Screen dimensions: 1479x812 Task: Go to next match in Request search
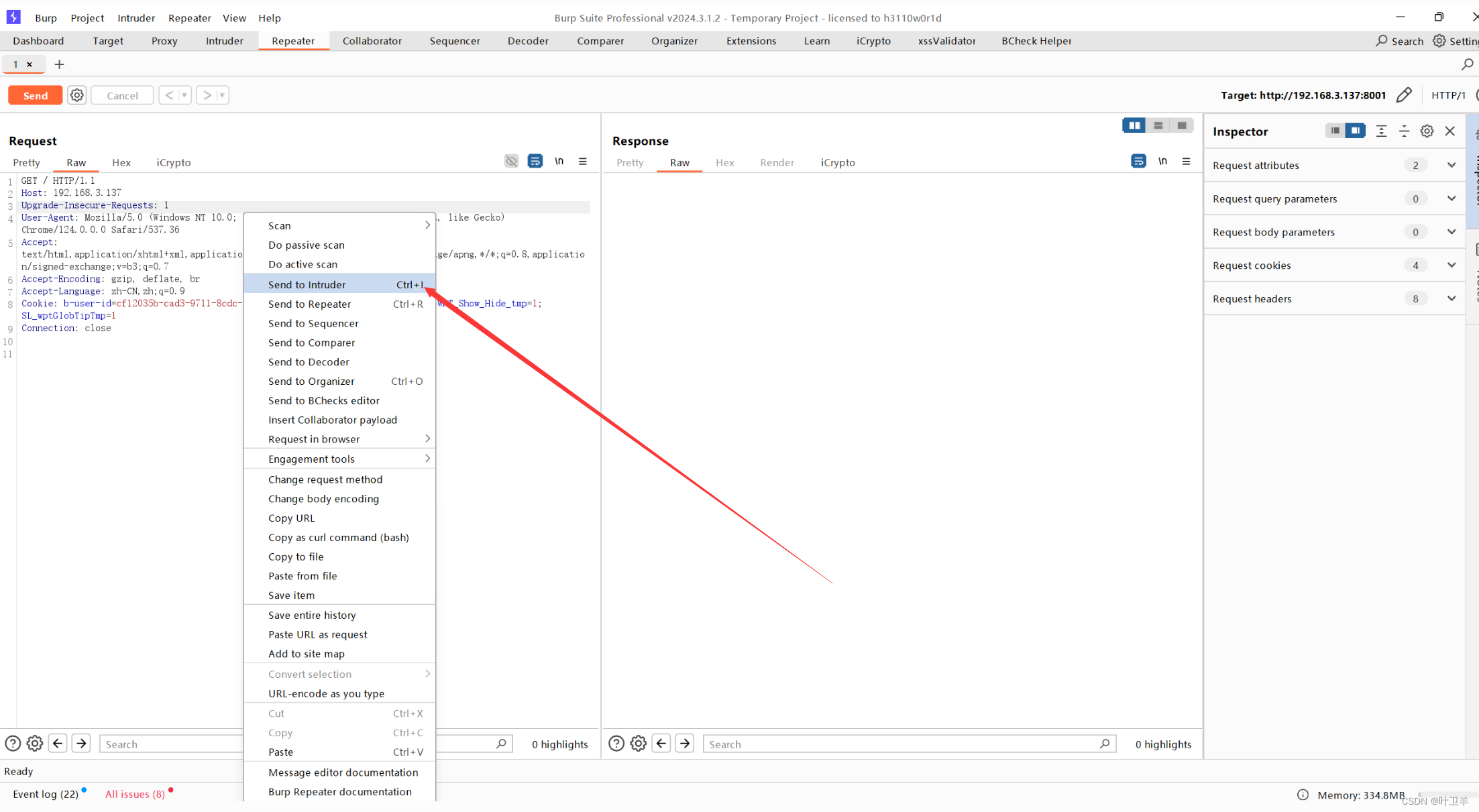pyautogui.click(x=81, y=743)
